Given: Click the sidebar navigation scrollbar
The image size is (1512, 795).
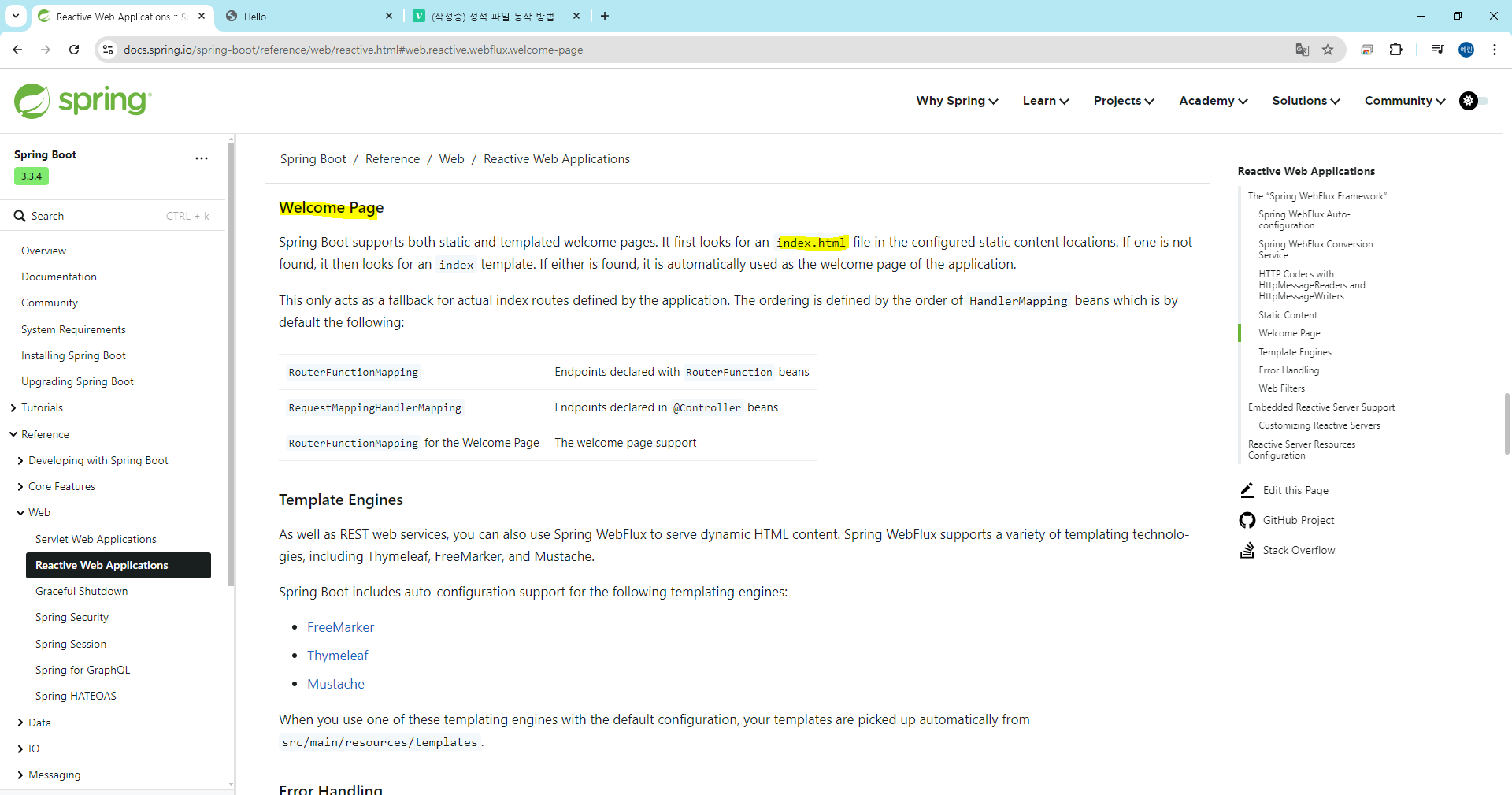Looking at the screenshot, I should 231,364.
